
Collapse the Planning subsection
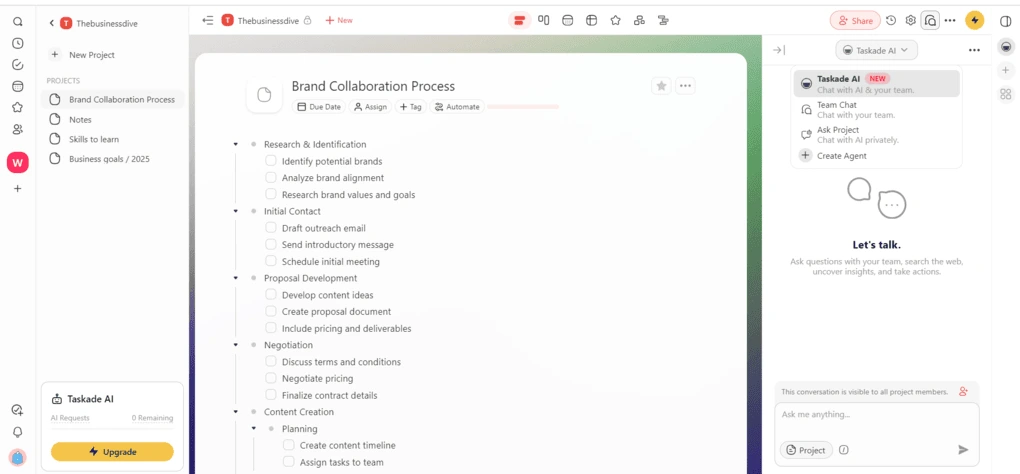pyautogui.click(x=254, y=428)
